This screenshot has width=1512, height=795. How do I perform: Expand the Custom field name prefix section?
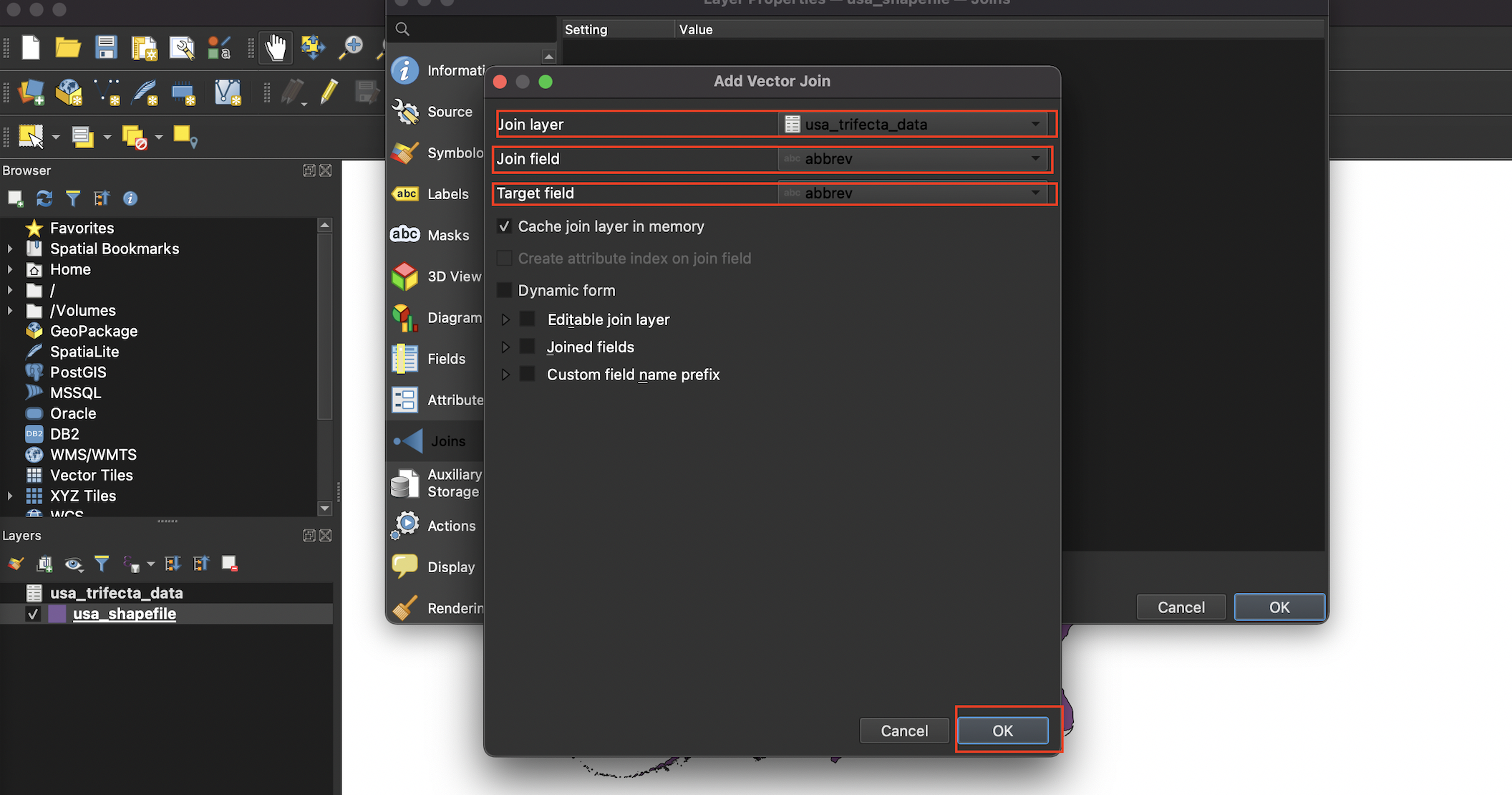click(506, 374)
